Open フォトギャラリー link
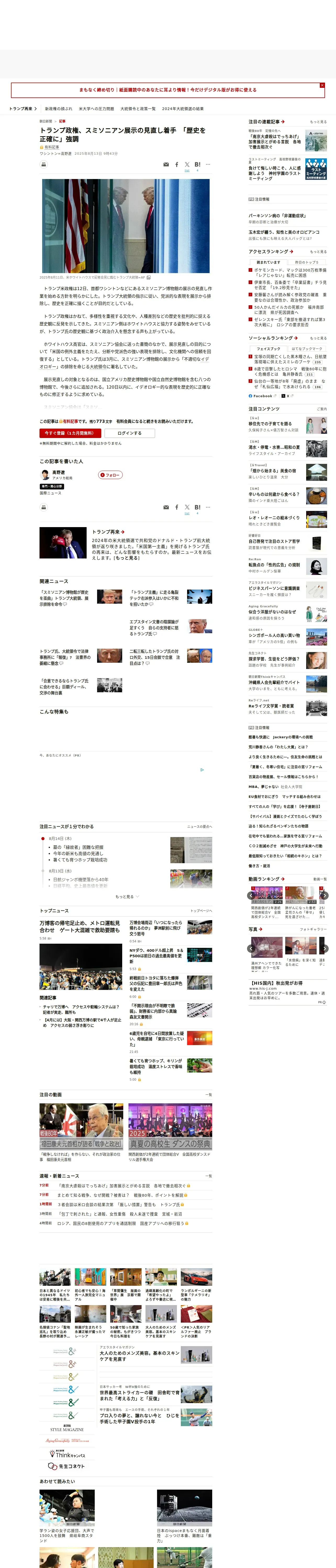The image size is (336, 1568). point(313,930)
